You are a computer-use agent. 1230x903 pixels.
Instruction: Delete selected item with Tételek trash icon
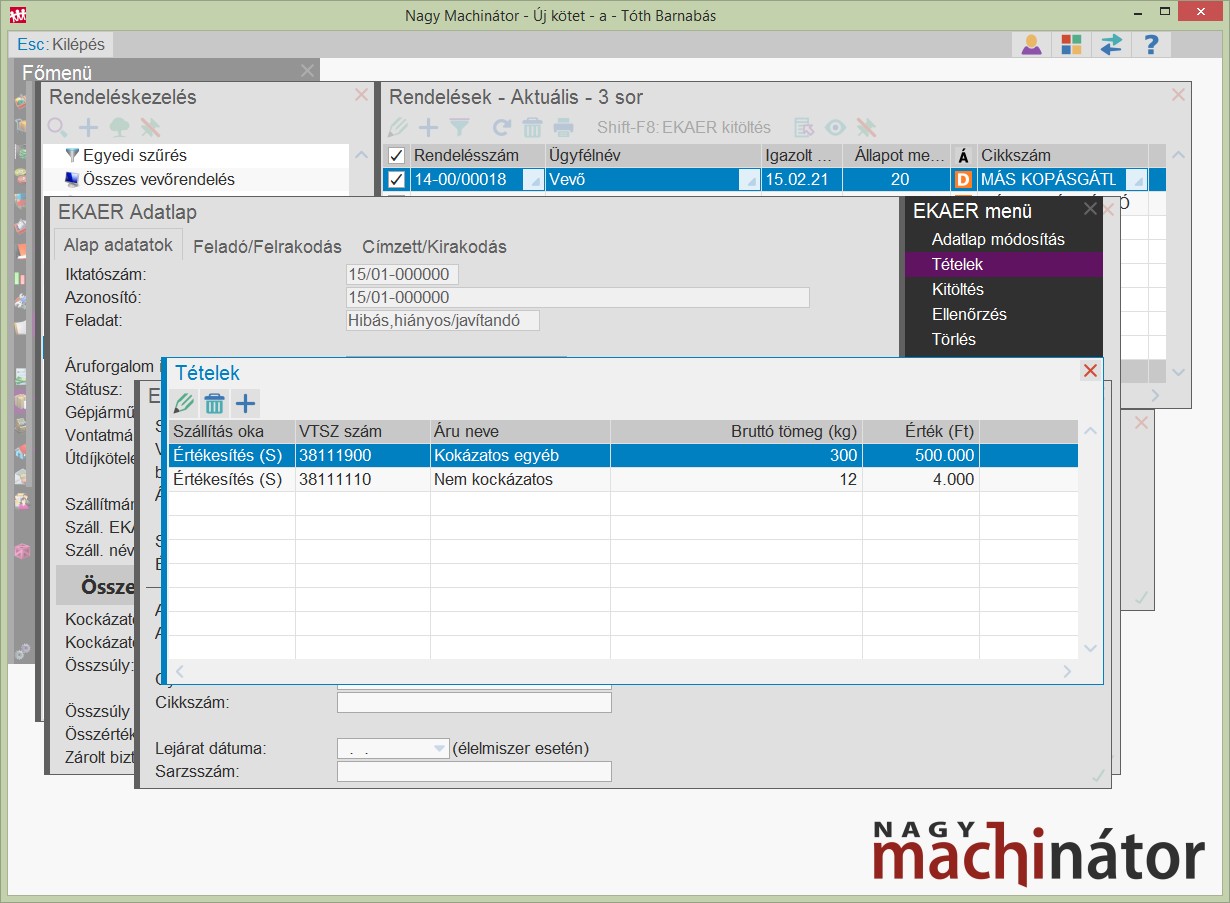(214, 404)
